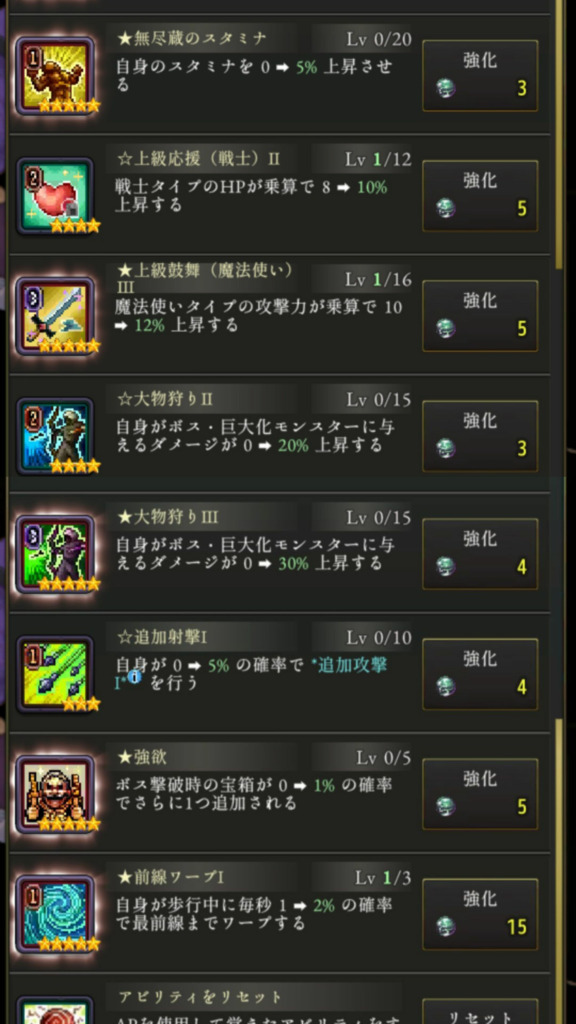Image resolution: width=576 pixels, height=1024 pixels.
Task: Click 強化 button for 無尽蔵のスタミナ
Action: pos(480,76)
